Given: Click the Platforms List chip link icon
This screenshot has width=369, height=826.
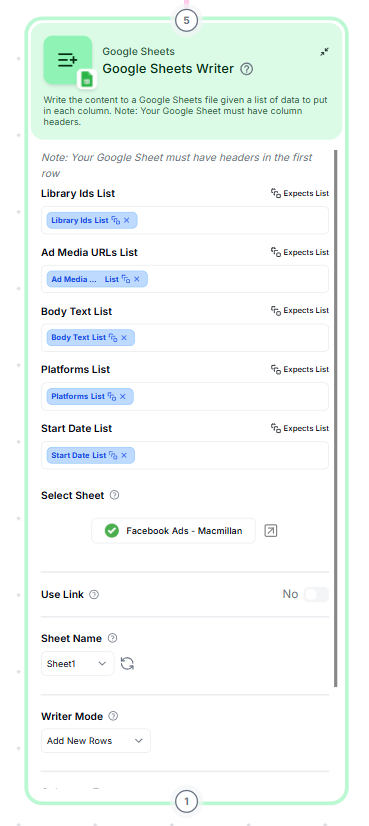Looking at the screenshot, I should click(x=112, y=396).
